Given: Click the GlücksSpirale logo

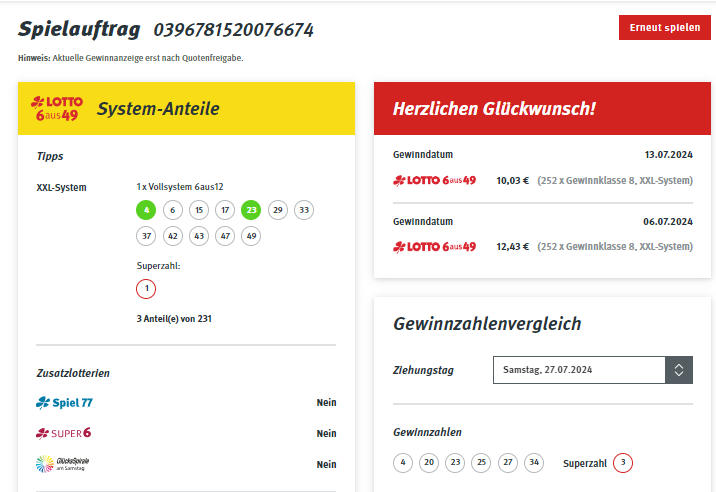Looking at the screenshot, I should (x=63, y=464).
